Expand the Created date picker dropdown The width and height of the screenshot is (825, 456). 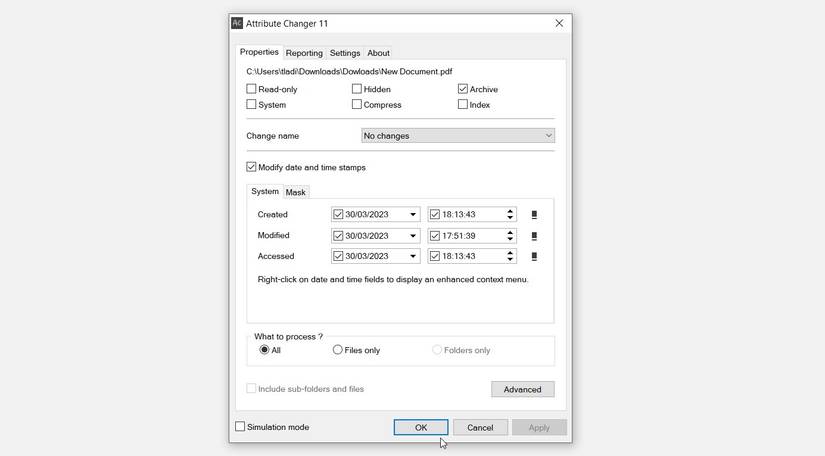point(412,215)
